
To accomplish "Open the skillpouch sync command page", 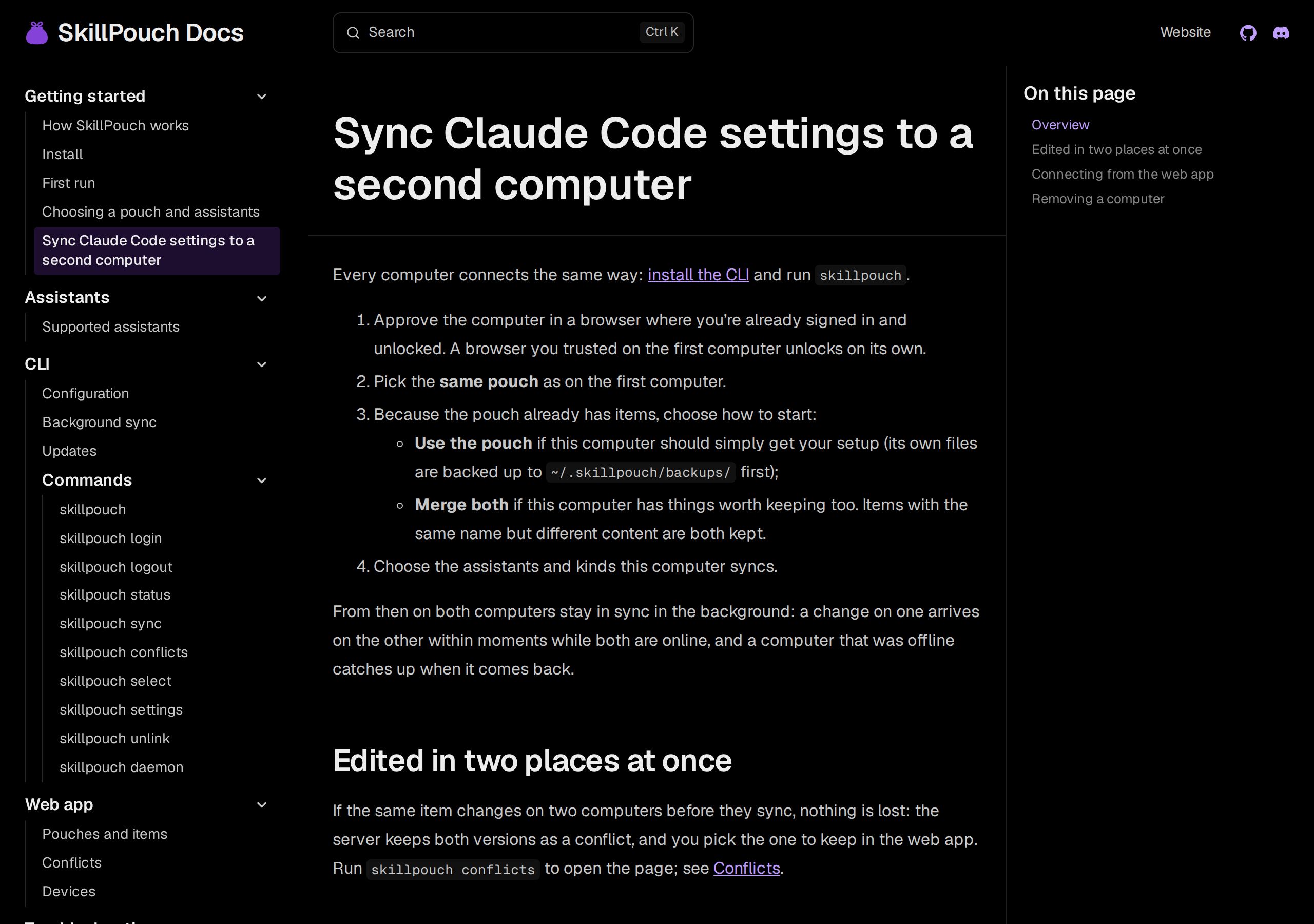I will [x=110, y=623].
